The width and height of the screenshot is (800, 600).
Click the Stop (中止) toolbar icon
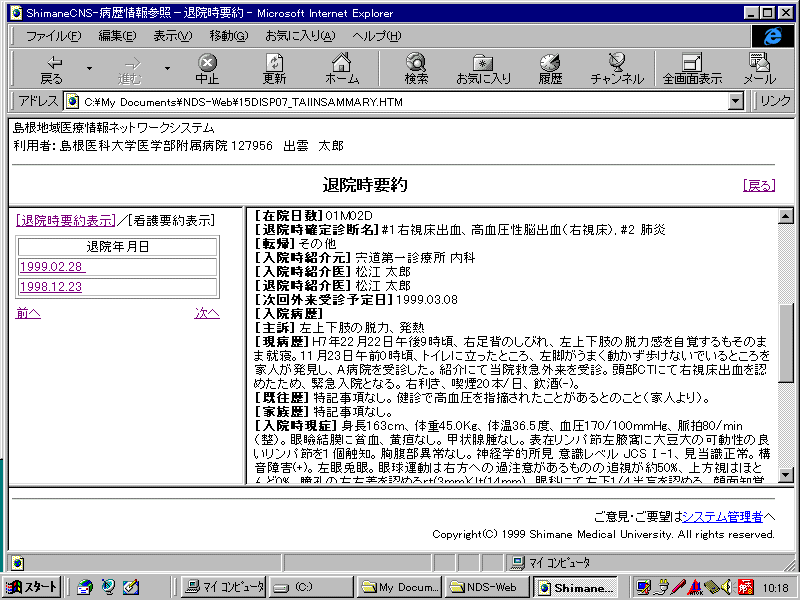pyautogui.click(x=207, y=68)
